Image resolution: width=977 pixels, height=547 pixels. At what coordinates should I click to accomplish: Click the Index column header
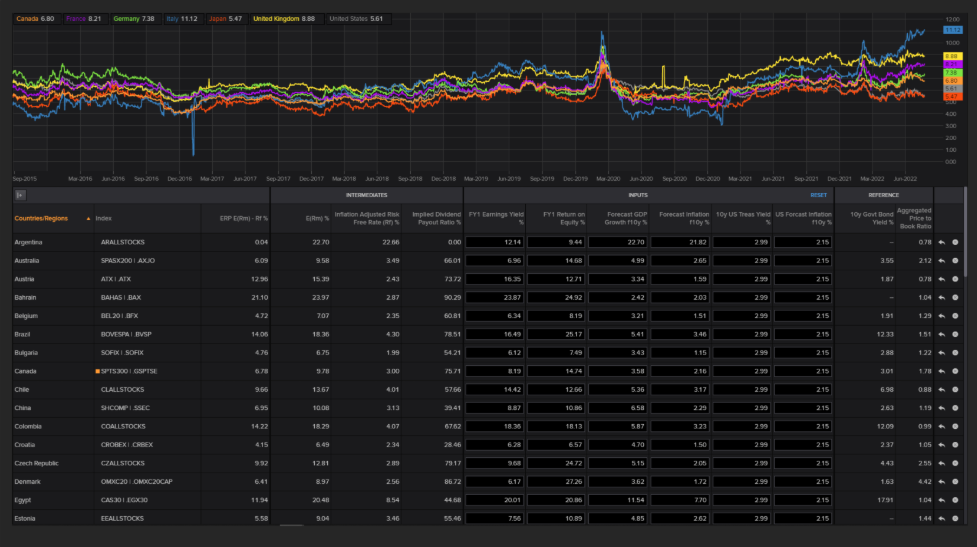pyautogui.click(x=104, y=217)
